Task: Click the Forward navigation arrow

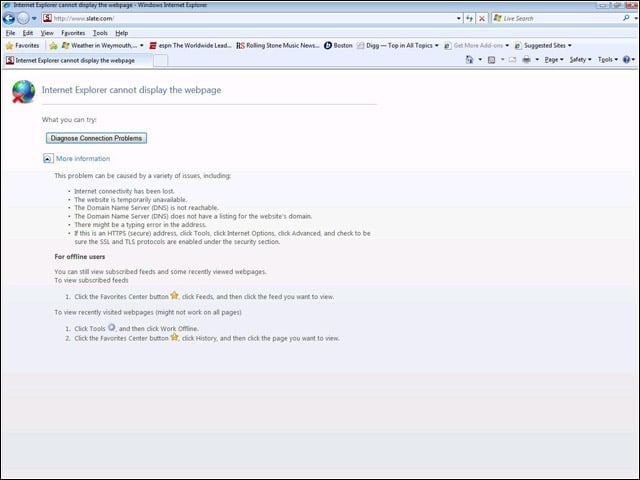Action: tap(23, 18)
